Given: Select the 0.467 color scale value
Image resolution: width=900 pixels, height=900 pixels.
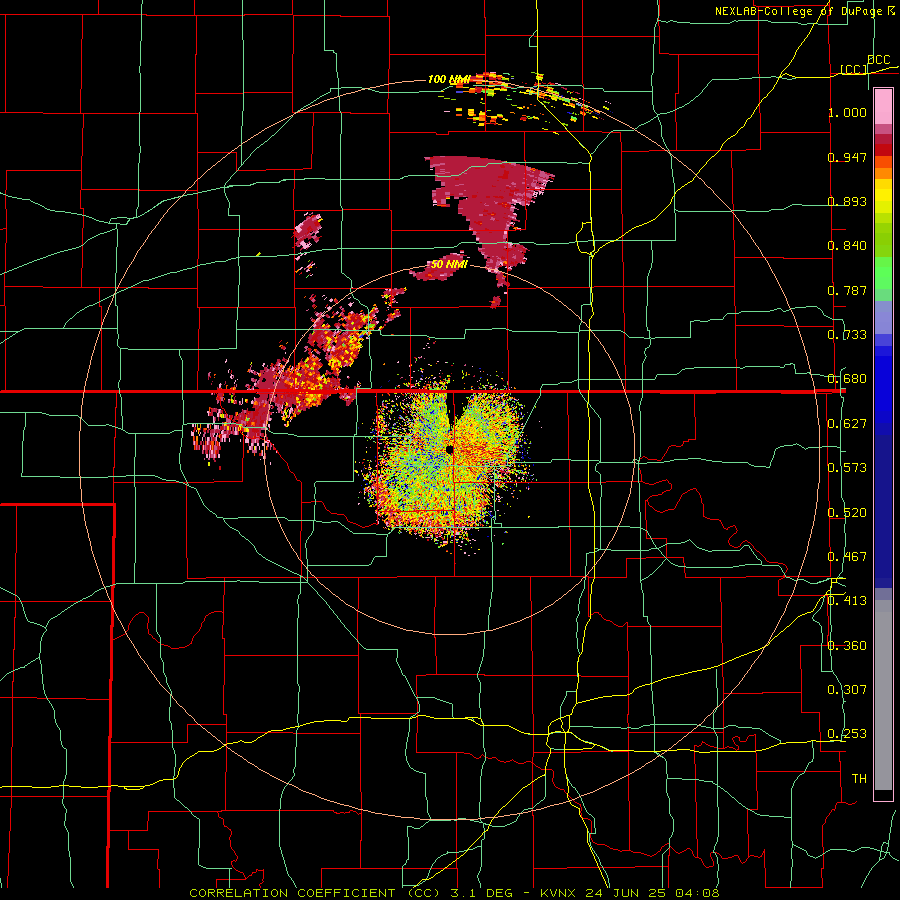Looking at the screenshot, I should click(847, 557).
